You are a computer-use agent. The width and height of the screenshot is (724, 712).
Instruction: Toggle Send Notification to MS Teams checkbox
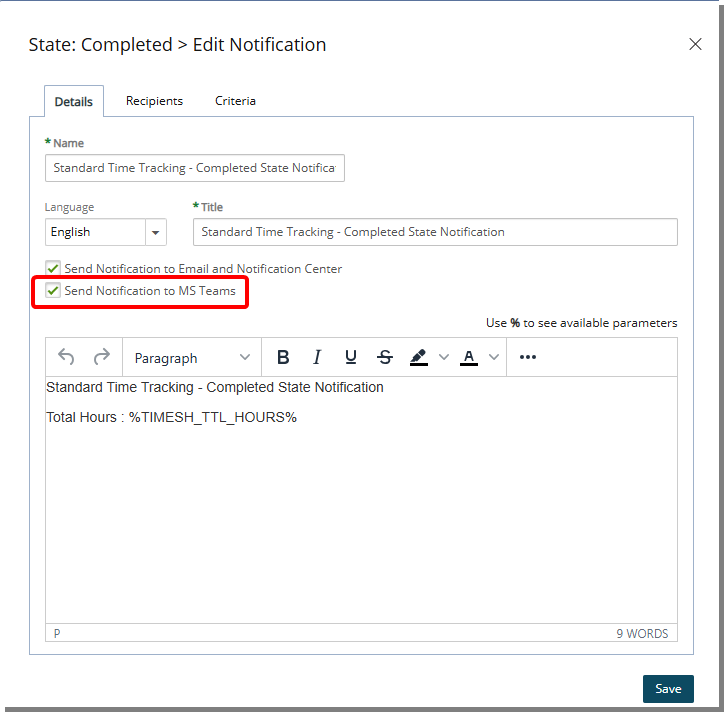tap(53, 290)
